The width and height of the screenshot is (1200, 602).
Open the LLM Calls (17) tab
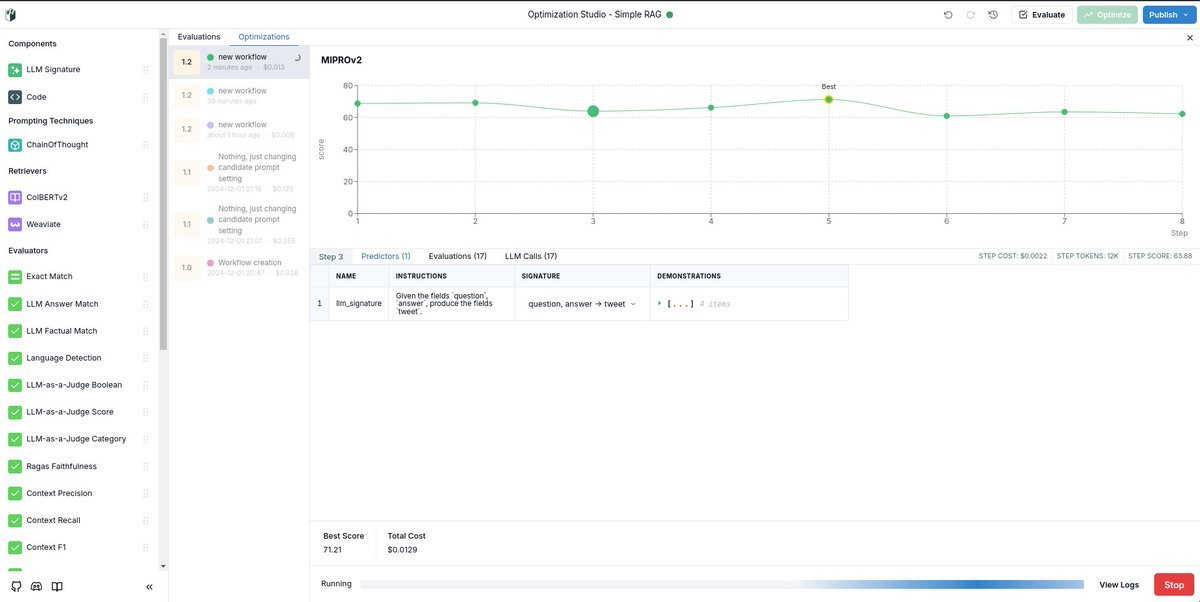(531, 257)
